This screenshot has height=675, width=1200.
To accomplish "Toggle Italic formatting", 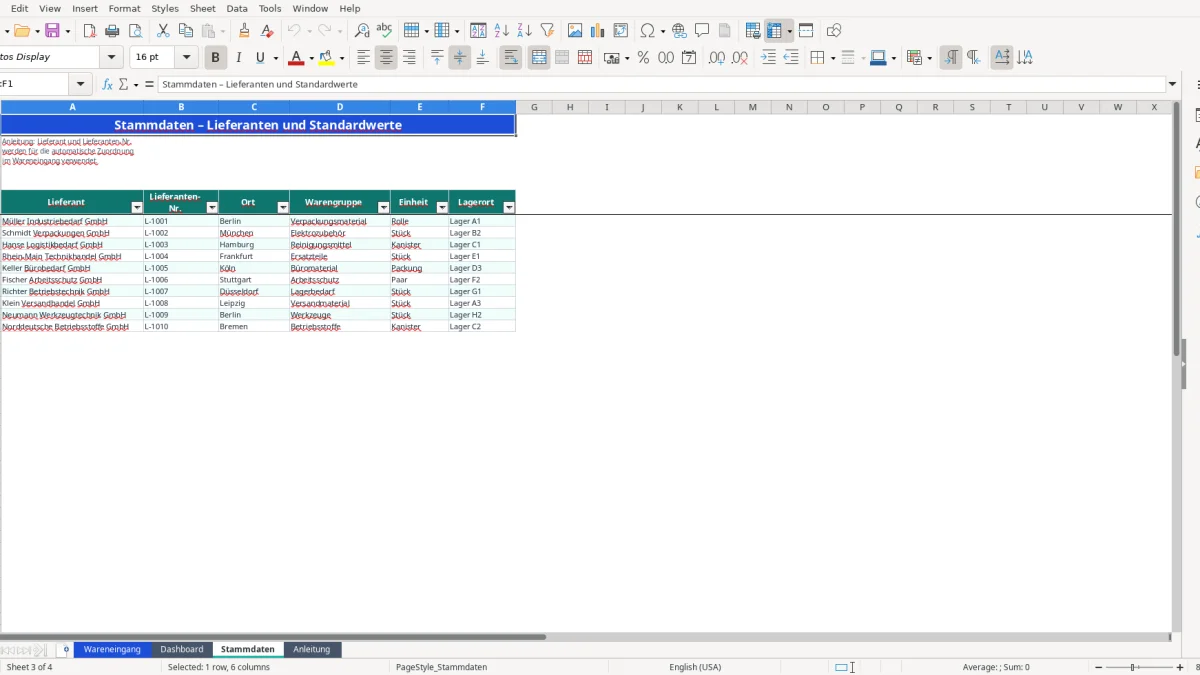I will pyautogui.click(x=238, y=58).
